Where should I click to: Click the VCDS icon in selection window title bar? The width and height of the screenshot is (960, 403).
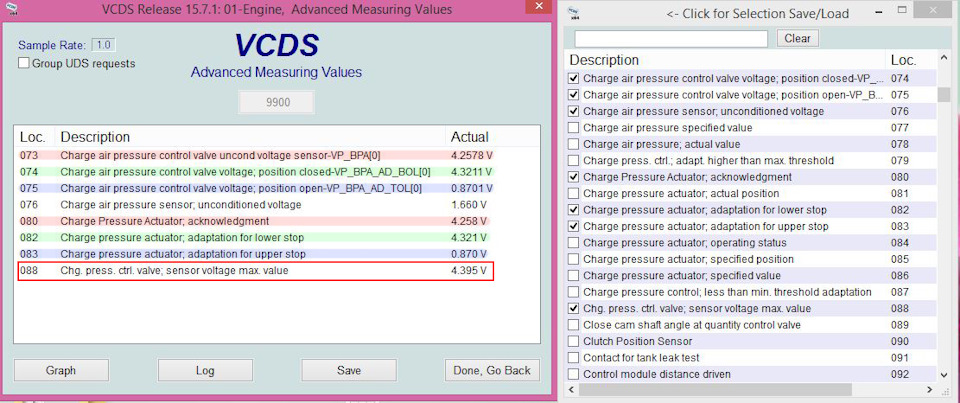coord(574,13)
